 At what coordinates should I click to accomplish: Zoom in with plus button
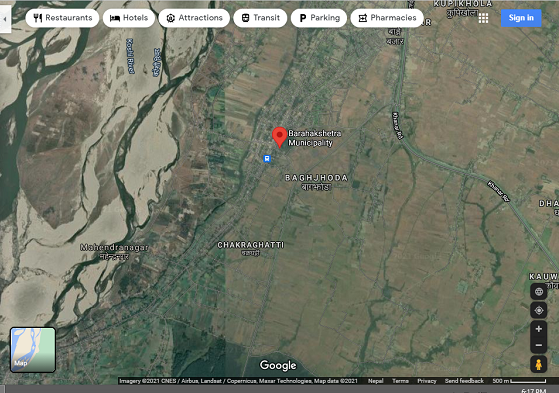pyautogui.click(x=539, y=329)
